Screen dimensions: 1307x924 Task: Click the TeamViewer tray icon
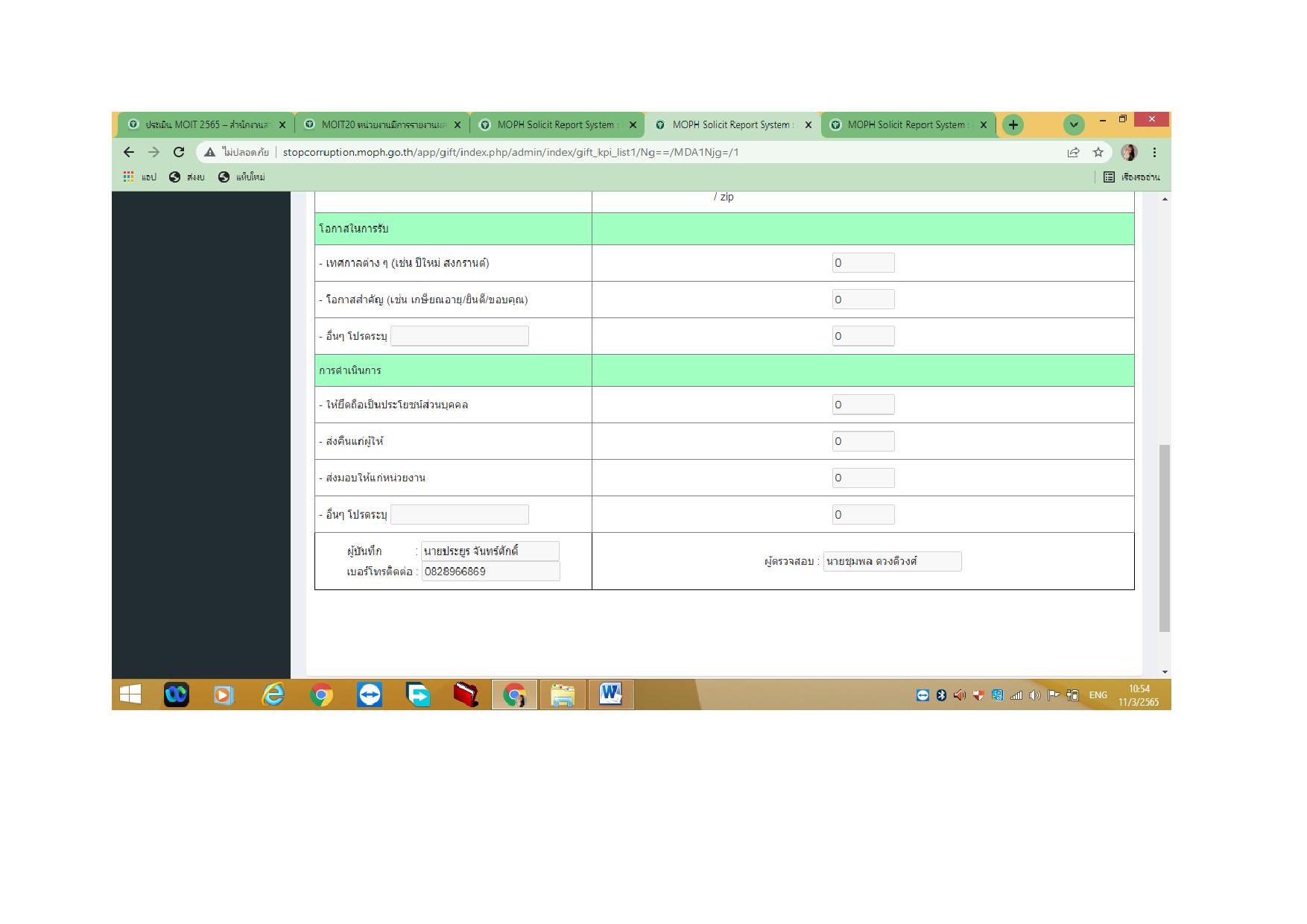(923, 695)
